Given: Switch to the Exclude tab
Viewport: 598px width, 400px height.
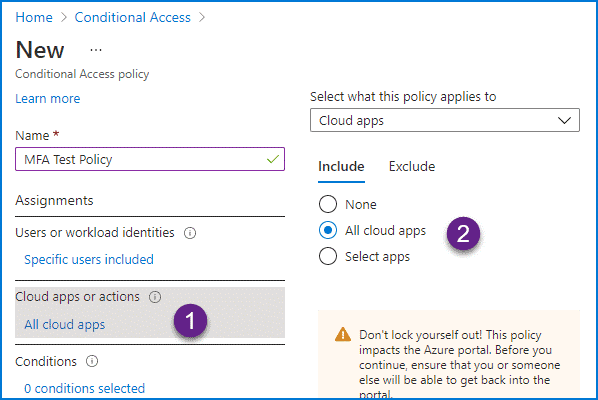Looking at the screenshot, I should (412, 167).
